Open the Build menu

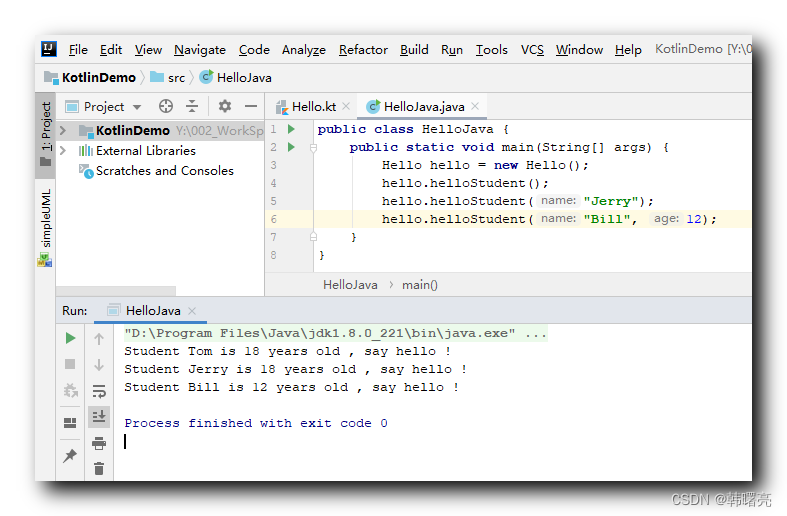414,50
